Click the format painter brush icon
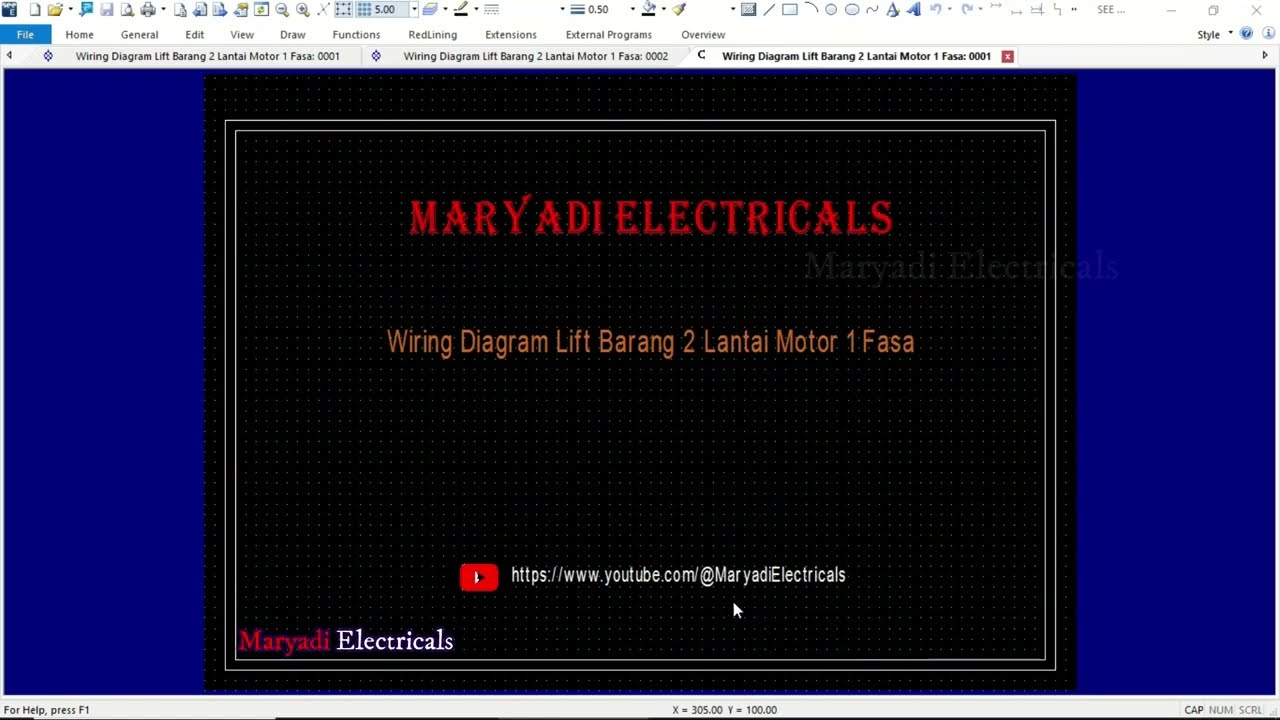The height and width of the screenshot is (720, 1280). (x=679, y=9)
